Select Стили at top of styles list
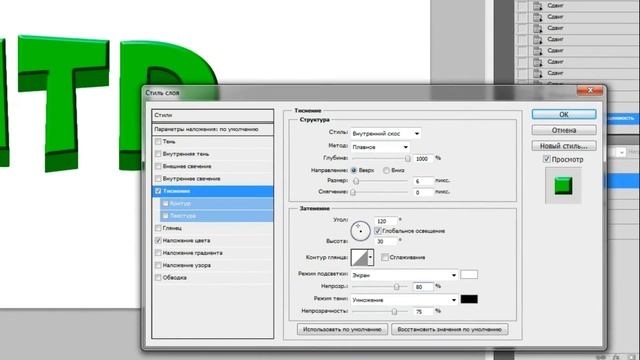 [x=212, y=115]
